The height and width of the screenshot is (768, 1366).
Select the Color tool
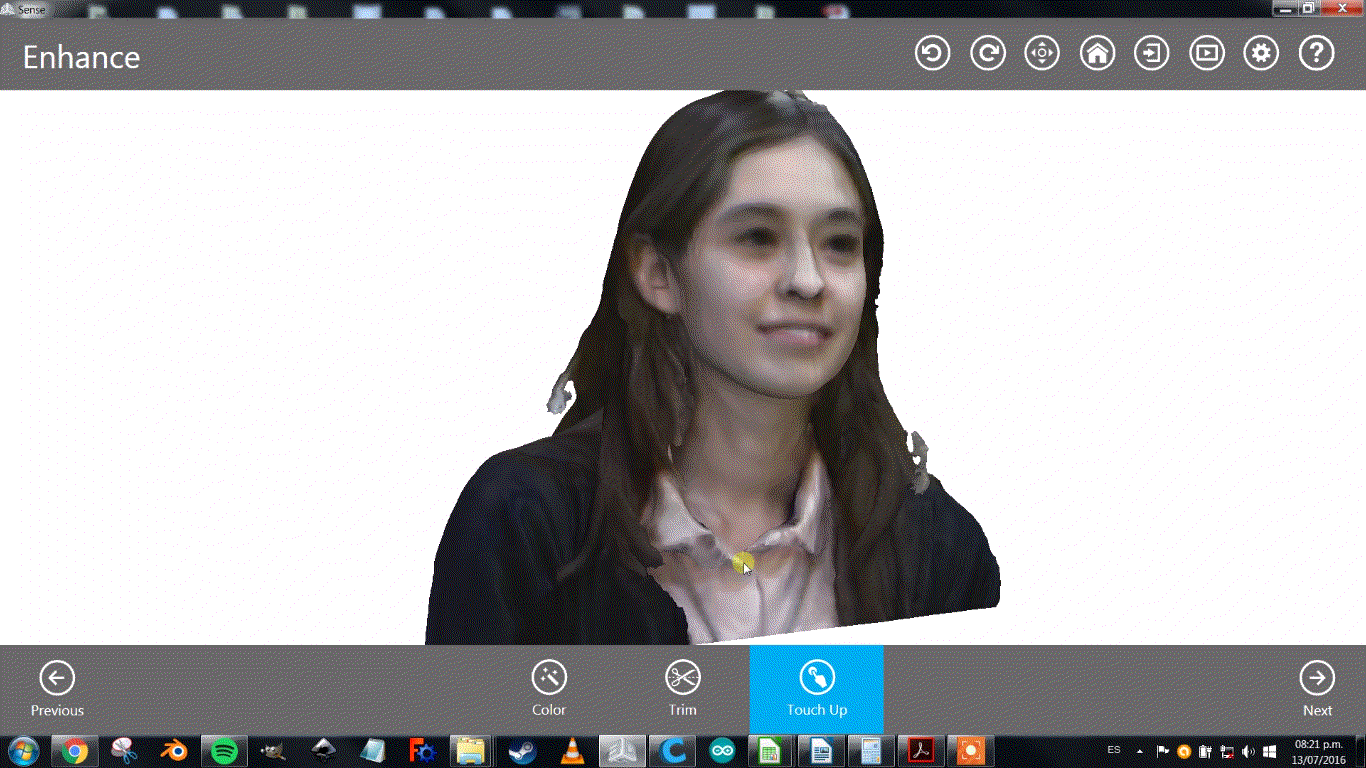(549, 686)
